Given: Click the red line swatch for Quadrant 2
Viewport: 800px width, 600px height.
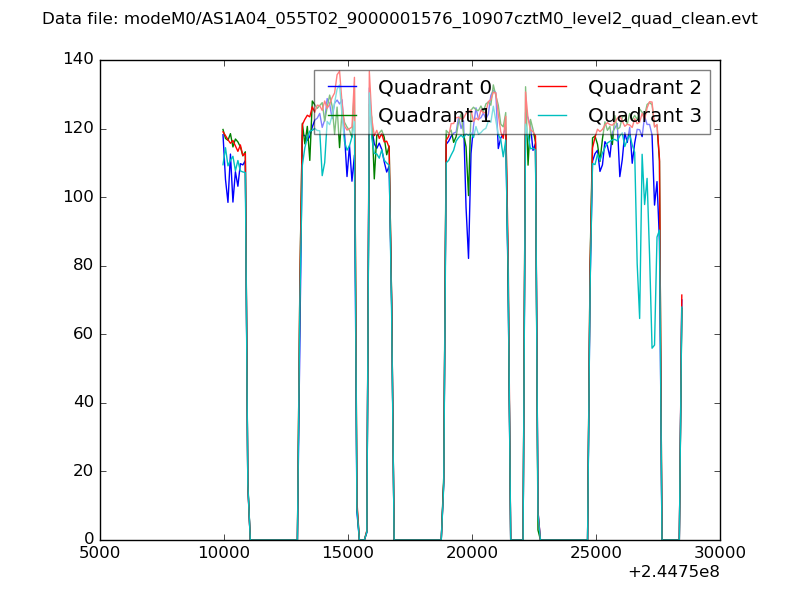Looking at the screenshot, I should [x=553, y=87].
